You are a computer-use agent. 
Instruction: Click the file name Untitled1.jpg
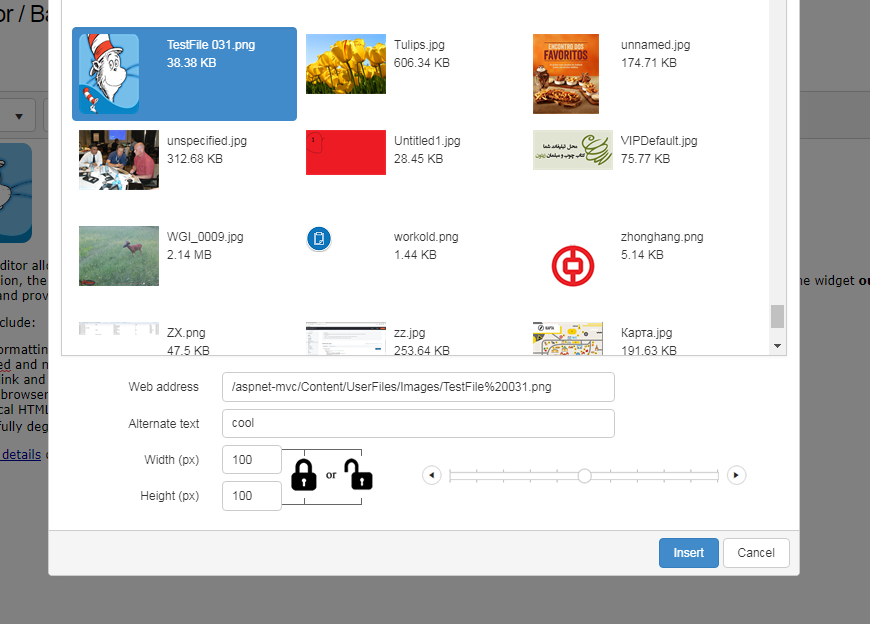coord(427,141)
